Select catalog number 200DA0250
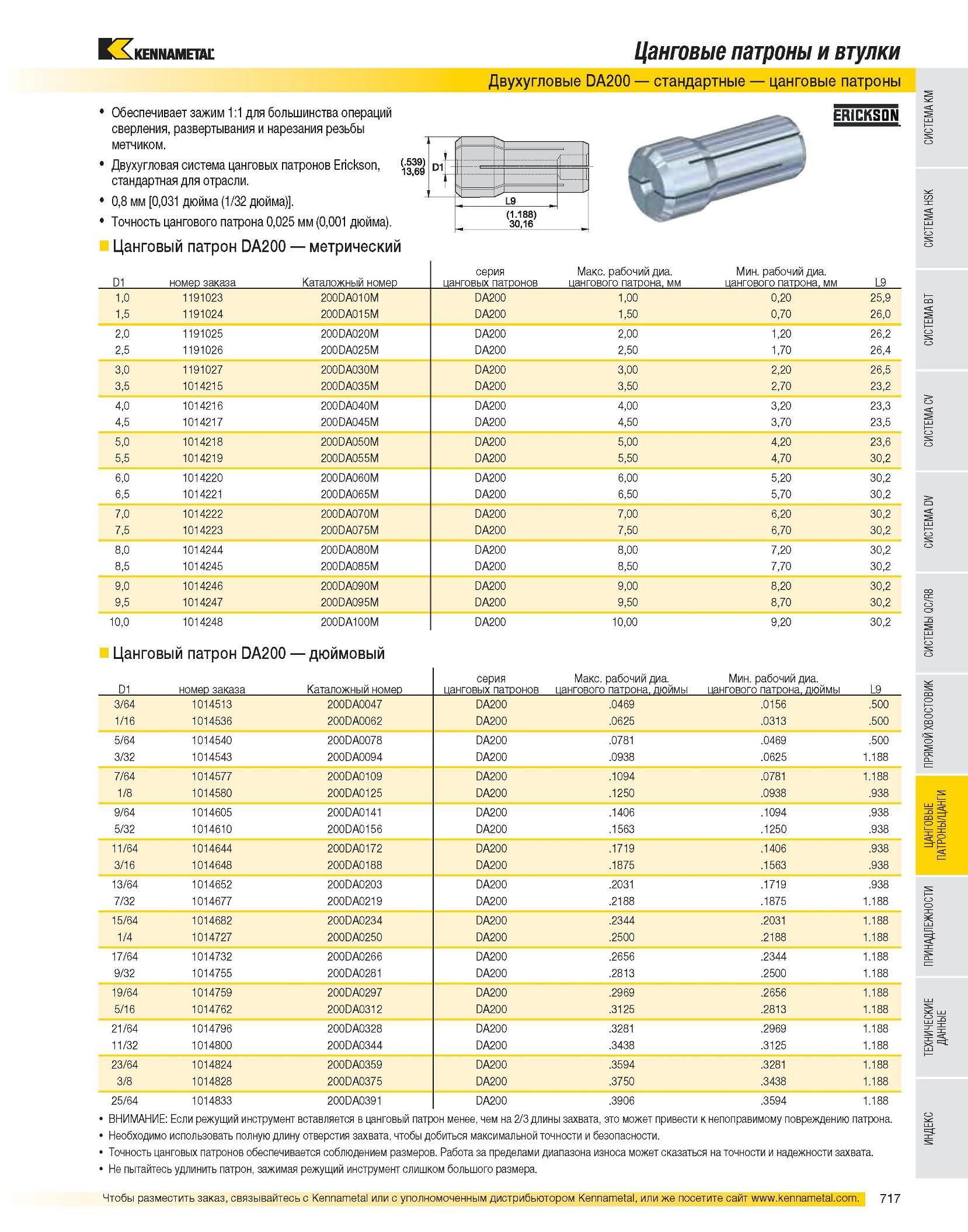The width and height of the screenshot is (968, 1232). 354,937
